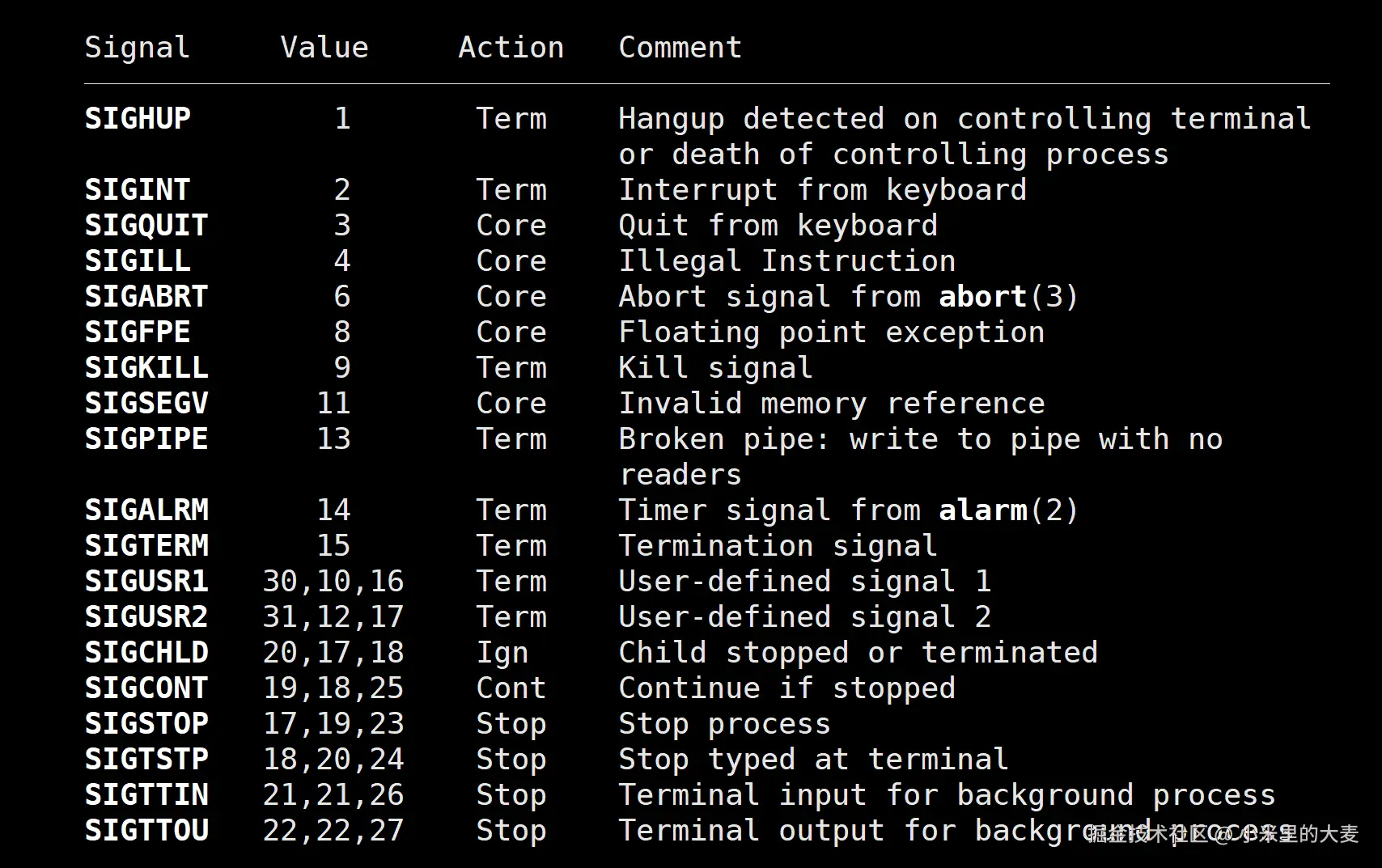Click the 'Kill signal' comment
The height and width of the screenshot is (868, 1382).
click(716, 368)
